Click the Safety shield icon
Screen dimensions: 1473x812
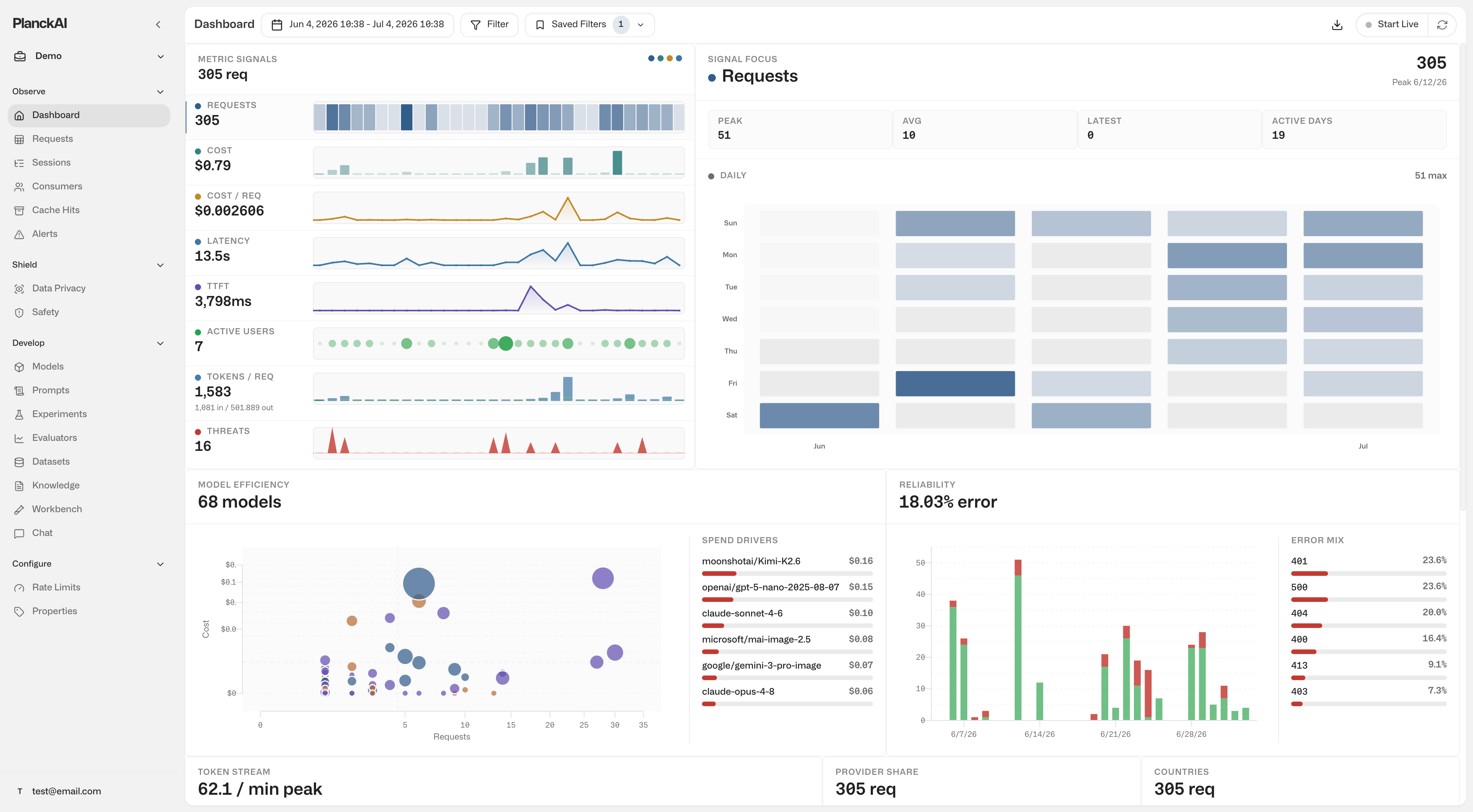pos(20,312)
